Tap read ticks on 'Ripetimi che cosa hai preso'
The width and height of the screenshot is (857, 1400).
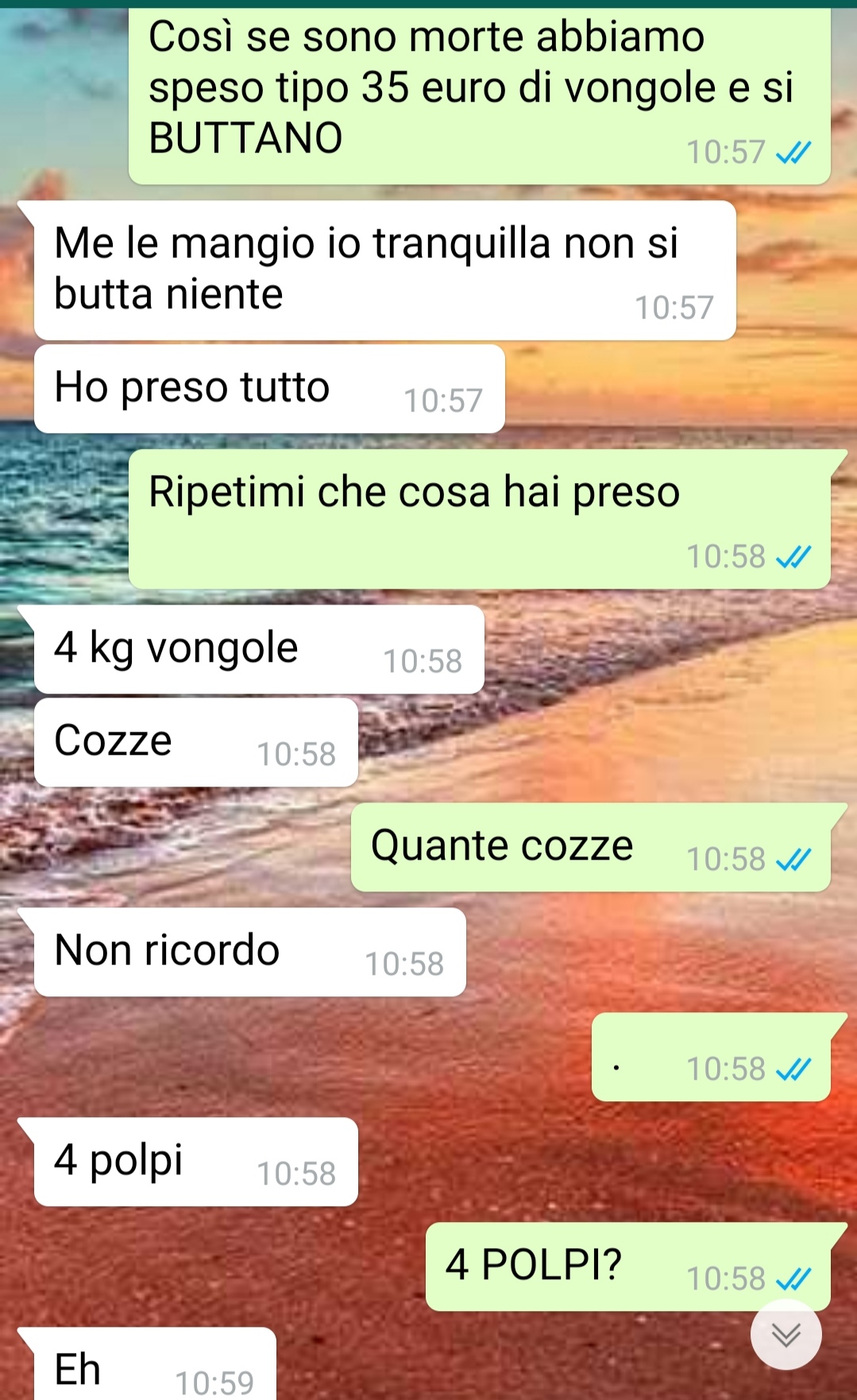793,557
